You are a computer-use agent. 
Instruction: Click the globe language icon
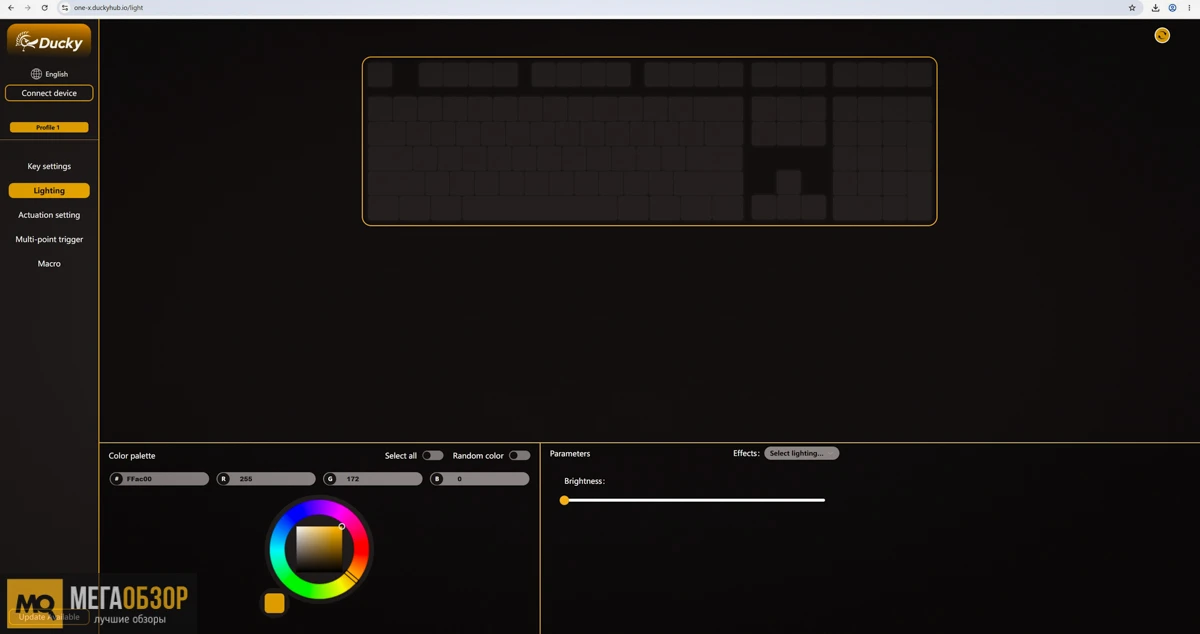pos(36,74)
